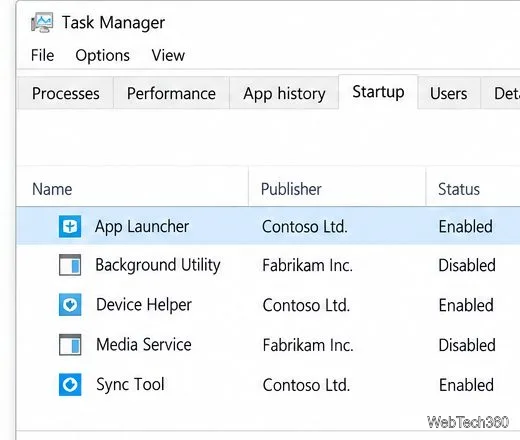Screen dimensions: 520x440
Task: Open the partially visible Details tab
Action: [501, 93]
